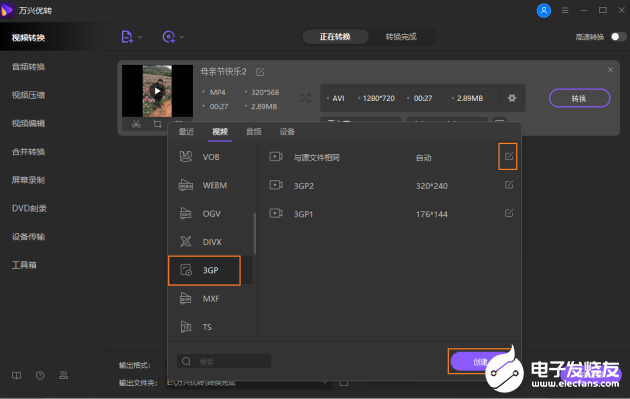
Task: Select 音频转换 in the sidebar
Action: (28, 67)
